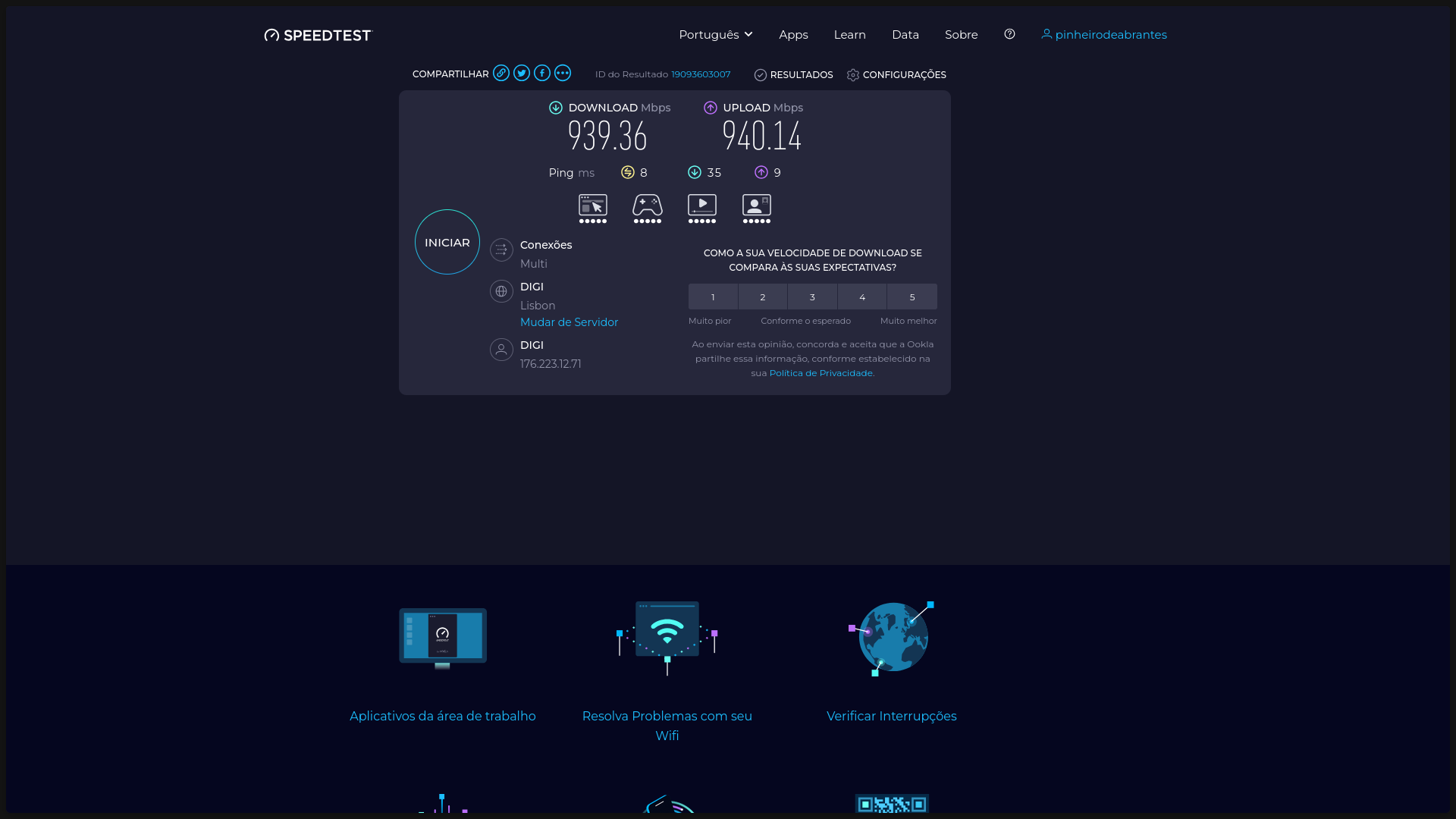Open the help question mark icon
The image size is (1456, 819).
pyautogui.click(x=1009, y=34)
